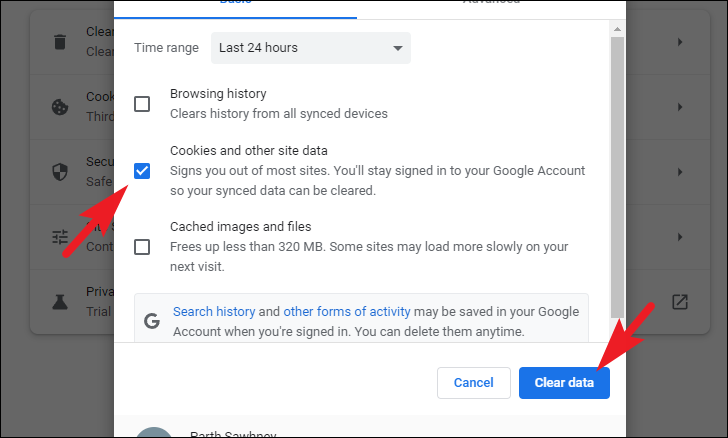Click the external link icon on the Privacy row
Viewport: 728px width, 438px height.
pyautogui.click(x=680, y=301)
